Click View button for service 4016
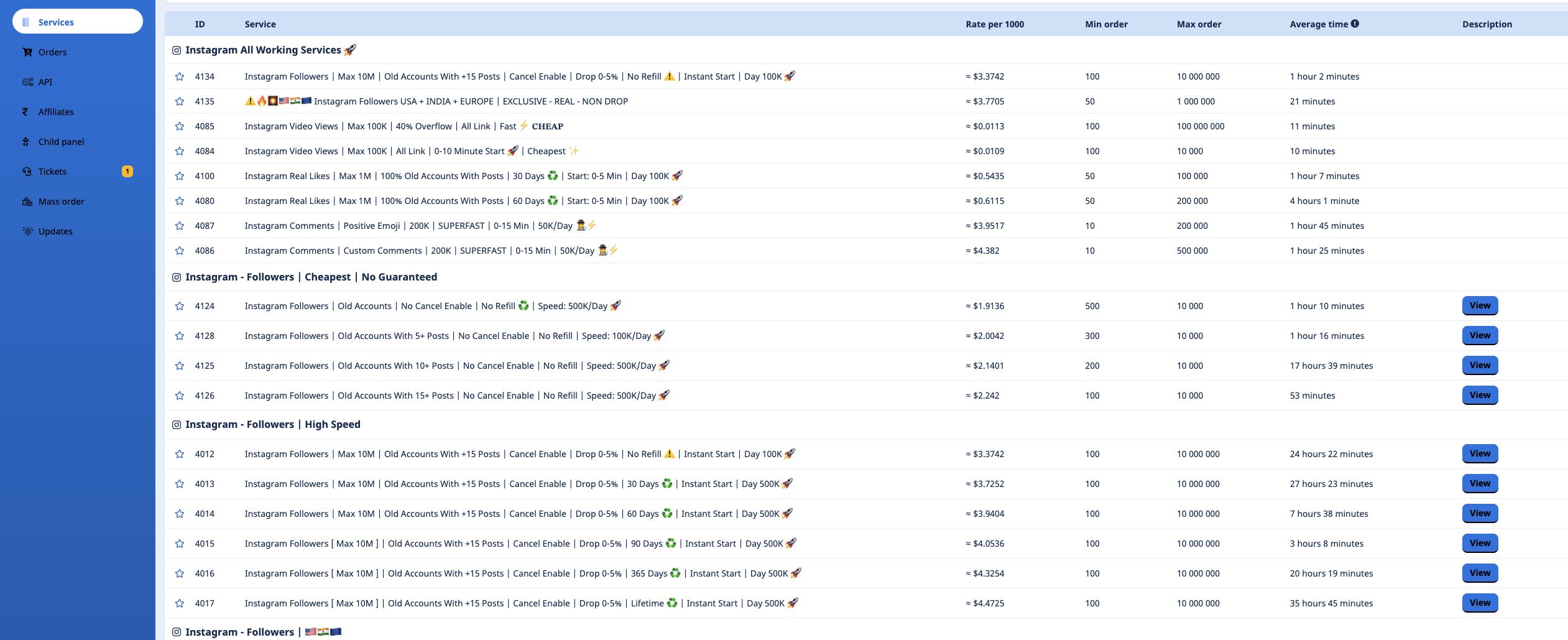 pos(1479,573)
